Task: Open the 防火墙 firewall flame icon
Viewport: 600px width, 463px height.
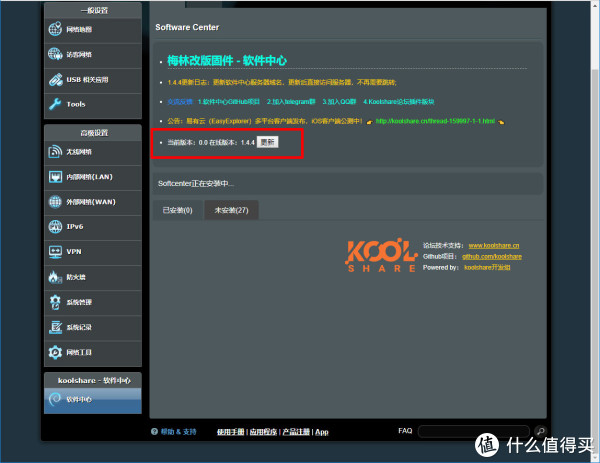Action: pyautogui.click(x=55, y=277)
